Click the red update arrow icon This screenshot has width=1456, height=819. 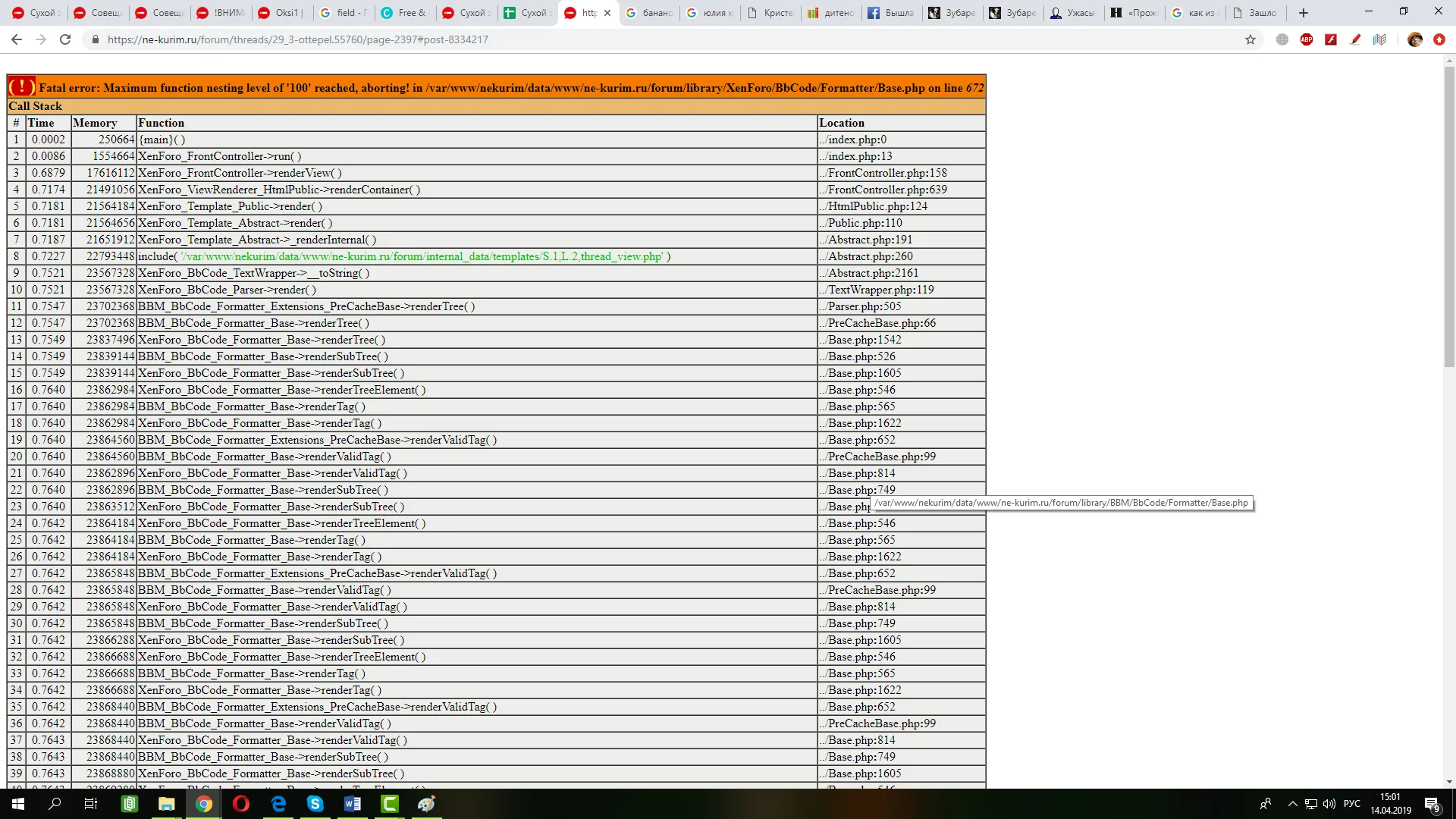click(1439, 39)
